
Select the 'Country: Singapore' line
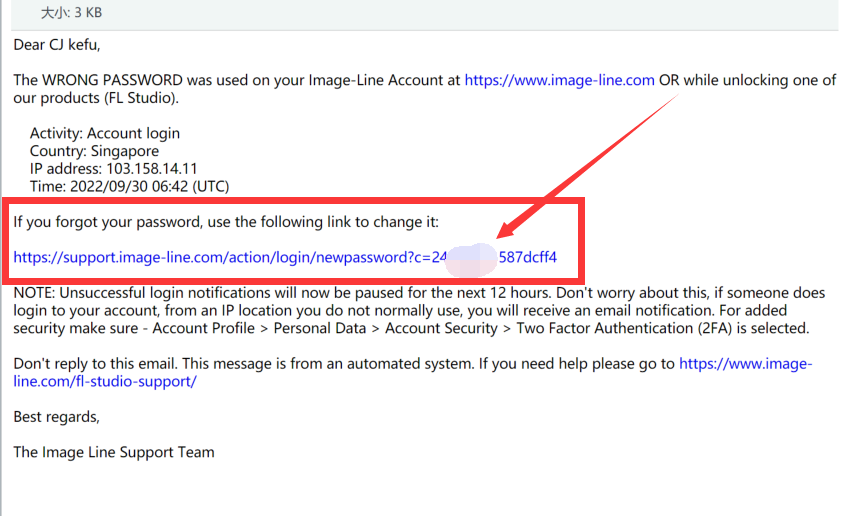(94, 151)
